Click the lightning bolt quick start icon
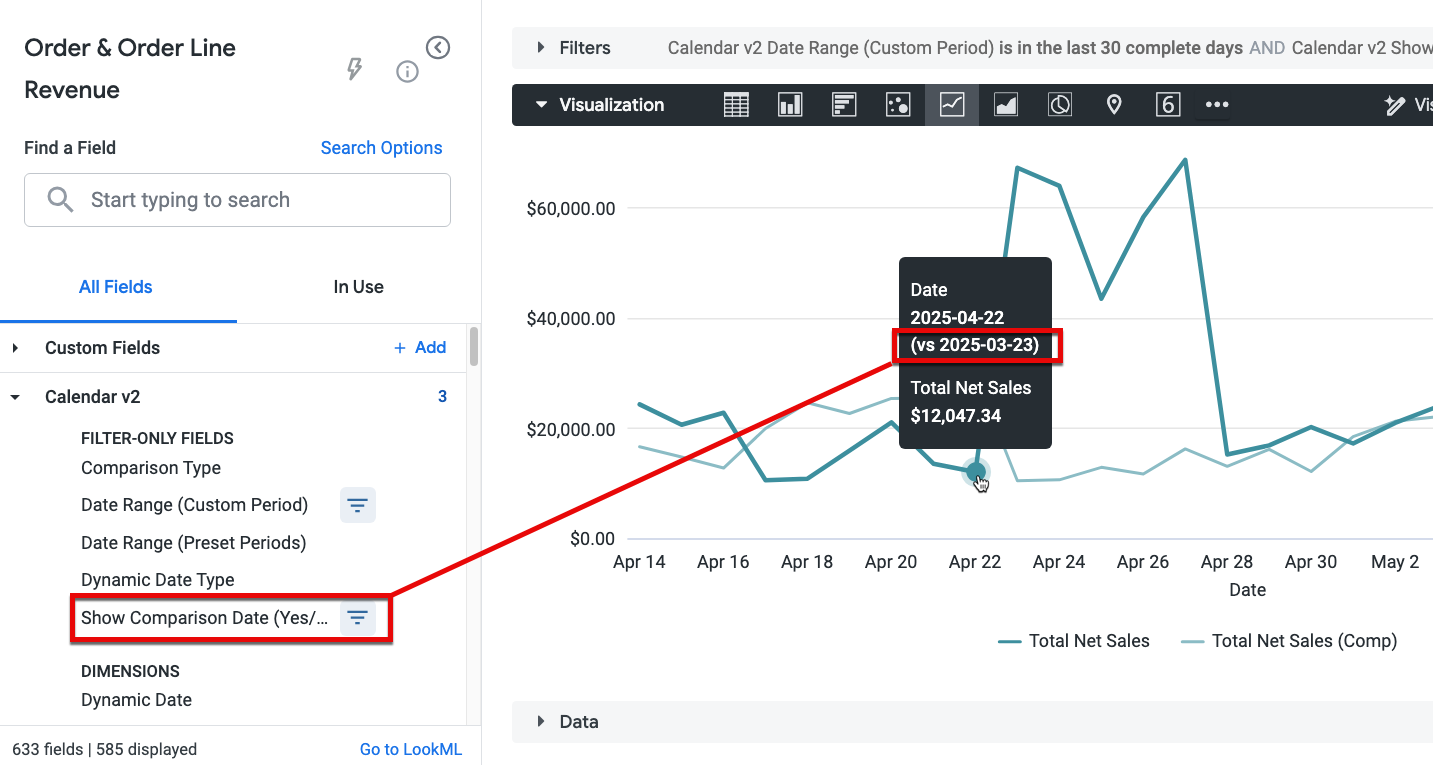1433x765 pixels. pos(354,69)
